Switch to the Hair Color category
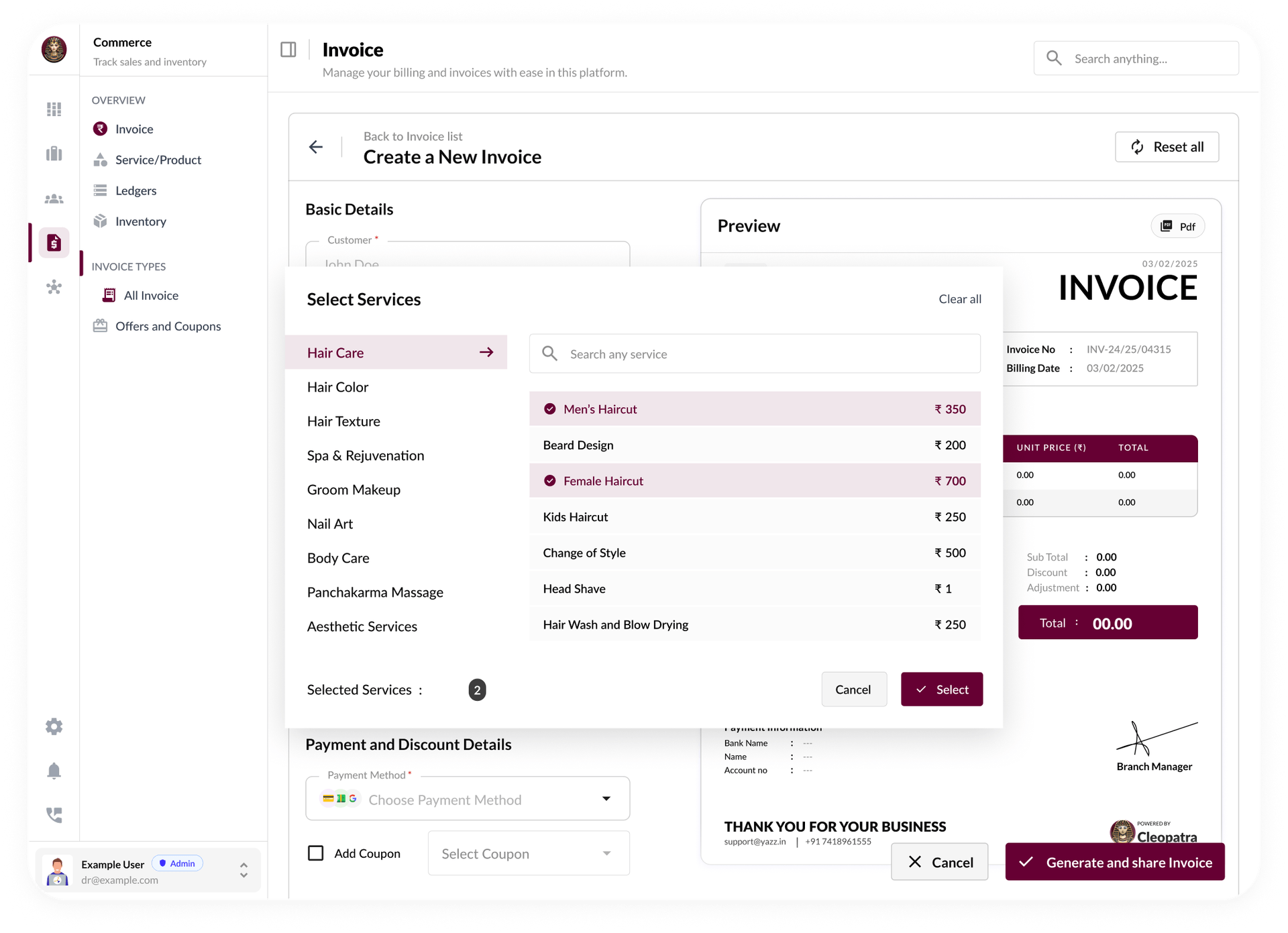This screenshot has height=933, width=1288. (337, 387)
